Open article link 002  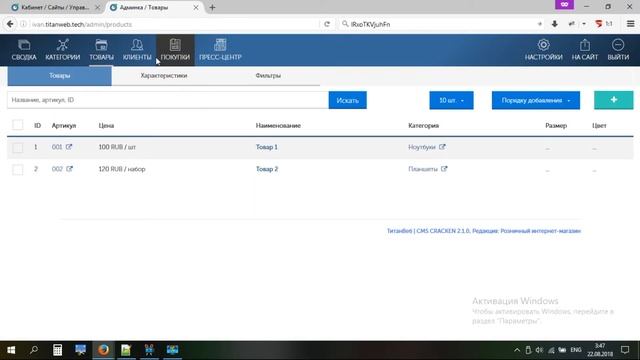[57, 169]
